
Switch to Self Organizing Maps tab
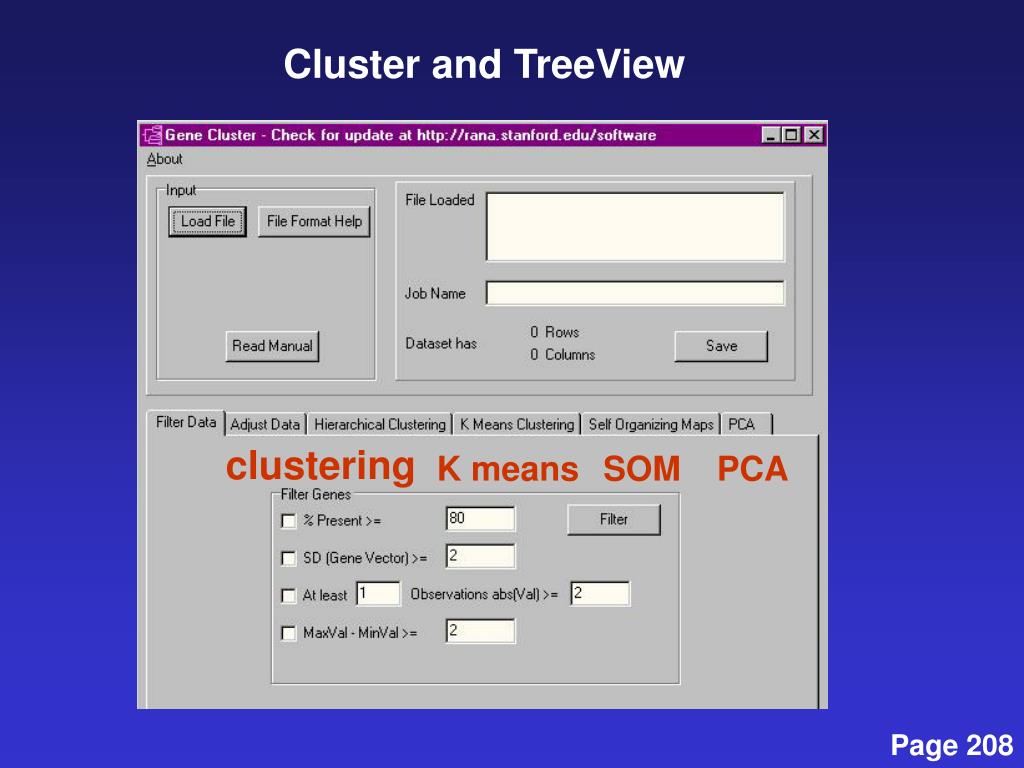pos(651,424)
